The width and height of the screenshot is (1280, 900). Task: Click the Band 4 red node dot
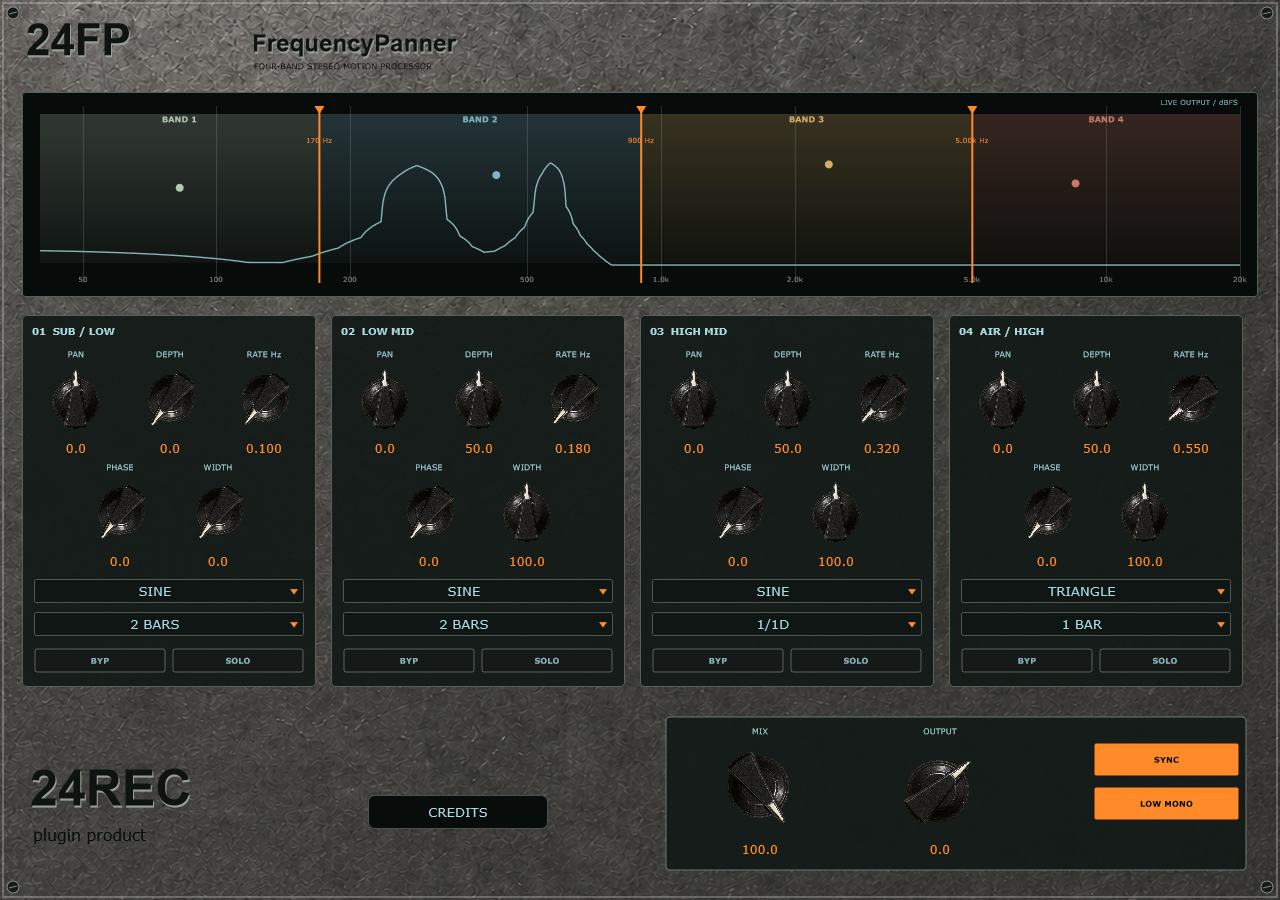(1076, 183)
